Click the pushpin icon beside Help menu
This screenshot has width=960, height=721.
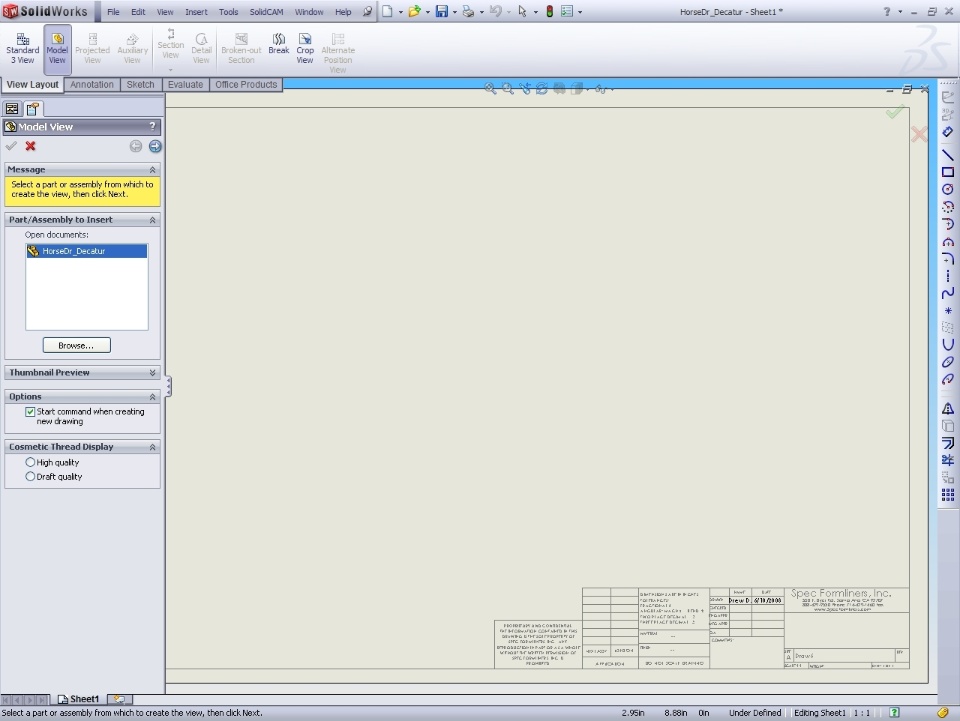(367, 11)
